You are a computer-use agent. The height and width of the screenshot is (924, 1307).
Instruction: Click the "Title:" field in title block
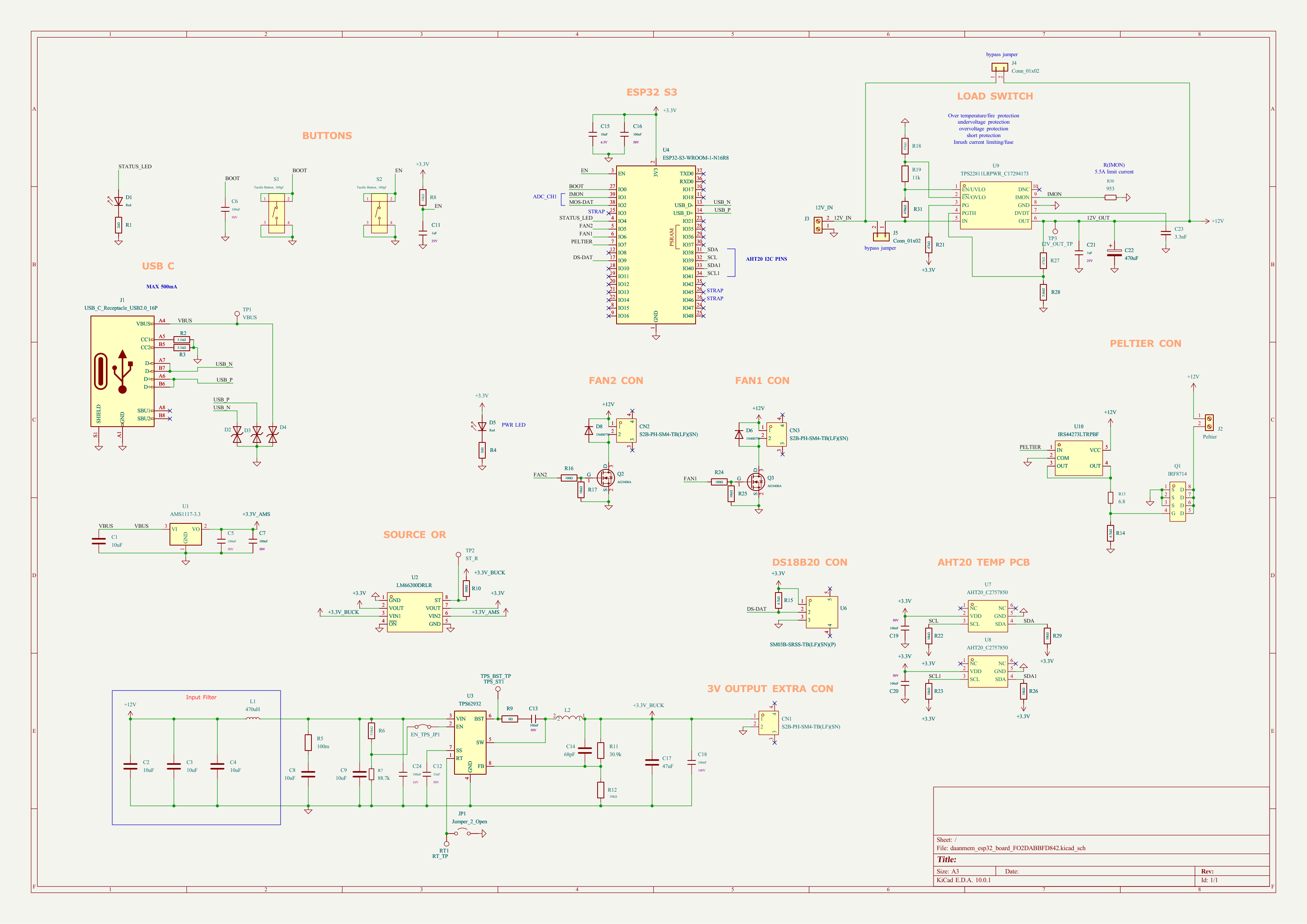pos(947,859)
